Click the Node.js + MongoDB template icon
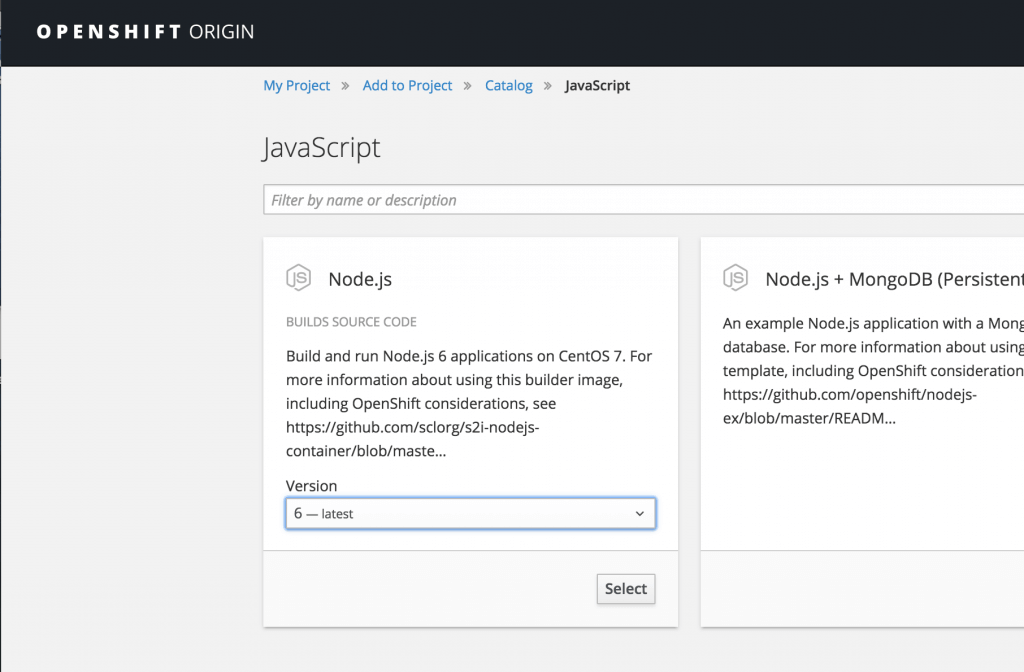Image resolution: width=1024 pixels, height=672 pixels. tap(735, 278)
